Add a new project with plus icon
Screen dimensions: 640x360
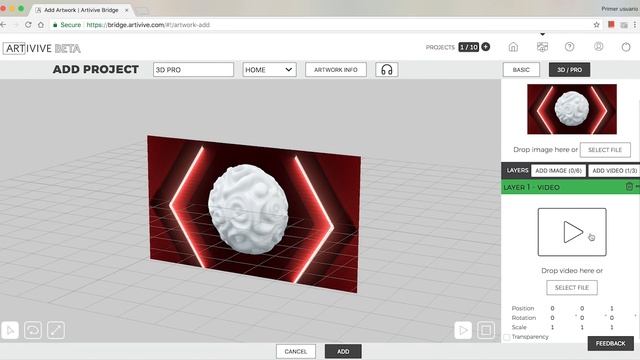485,47
